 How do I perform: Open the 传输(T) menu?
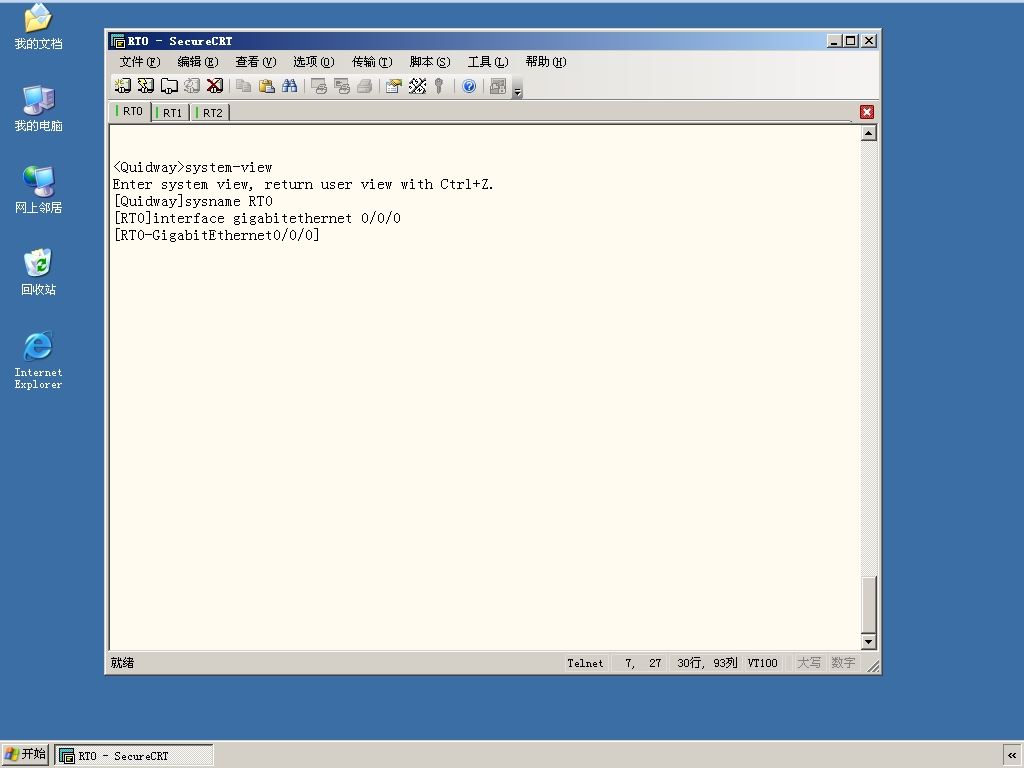point(372,61)
